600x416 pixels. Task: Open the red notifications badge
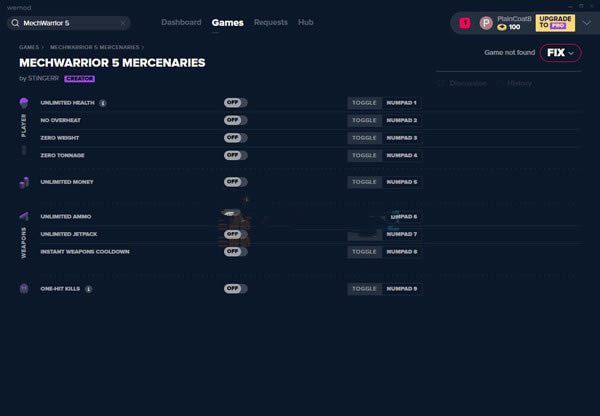click(465, 23)
